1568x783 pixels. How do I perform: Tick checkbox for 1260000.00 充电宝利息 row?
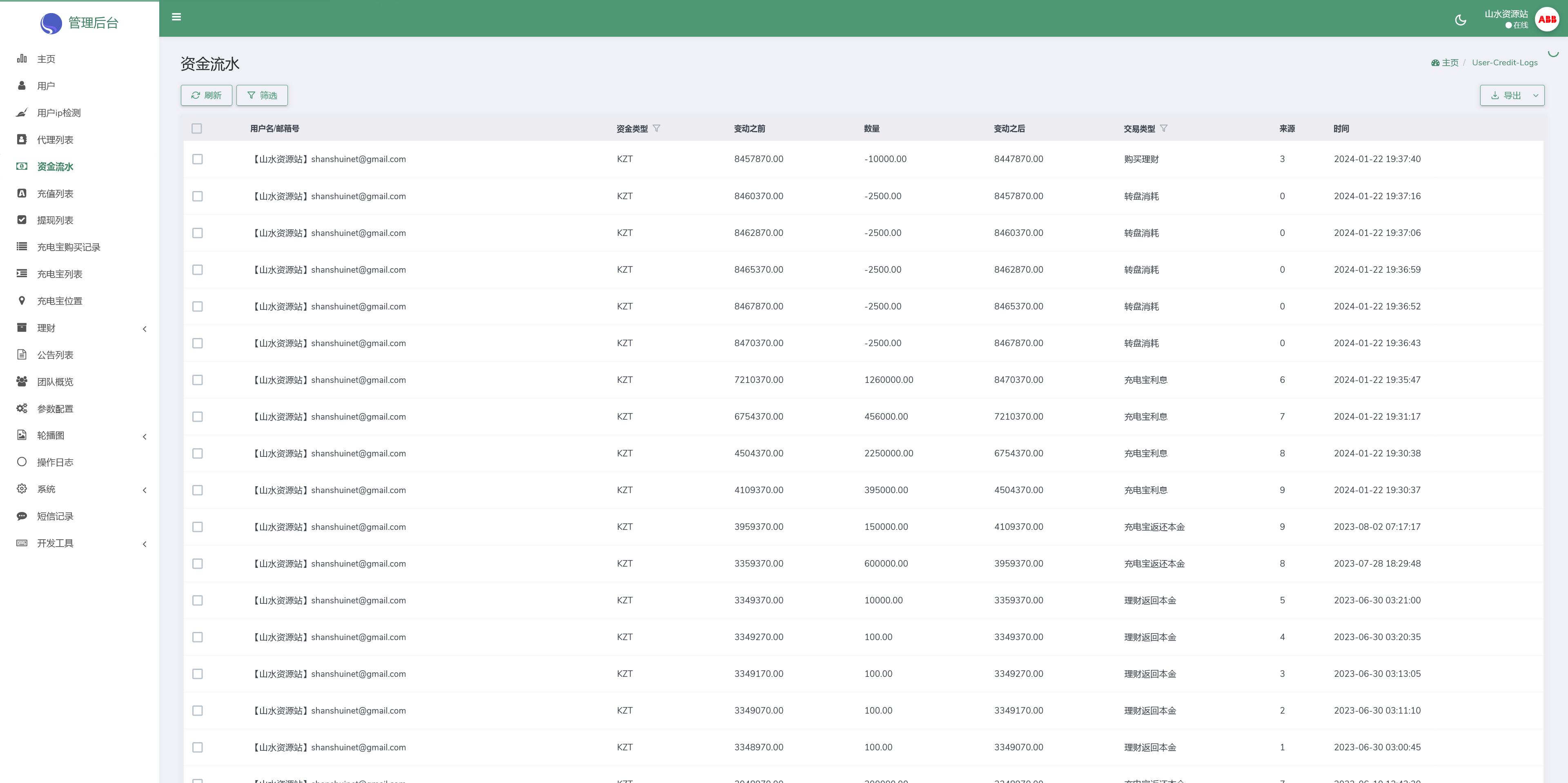tap(197, 380)
